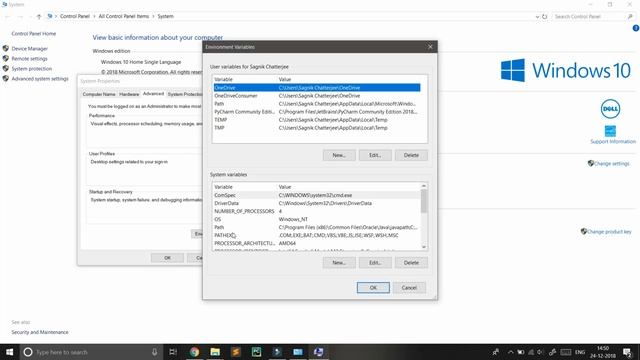Image resolution: width=640 pixels, height=360 pixels.
Task: Select NUMBER_OF_PROCESSORS system variable
Action: click(317, 211)
